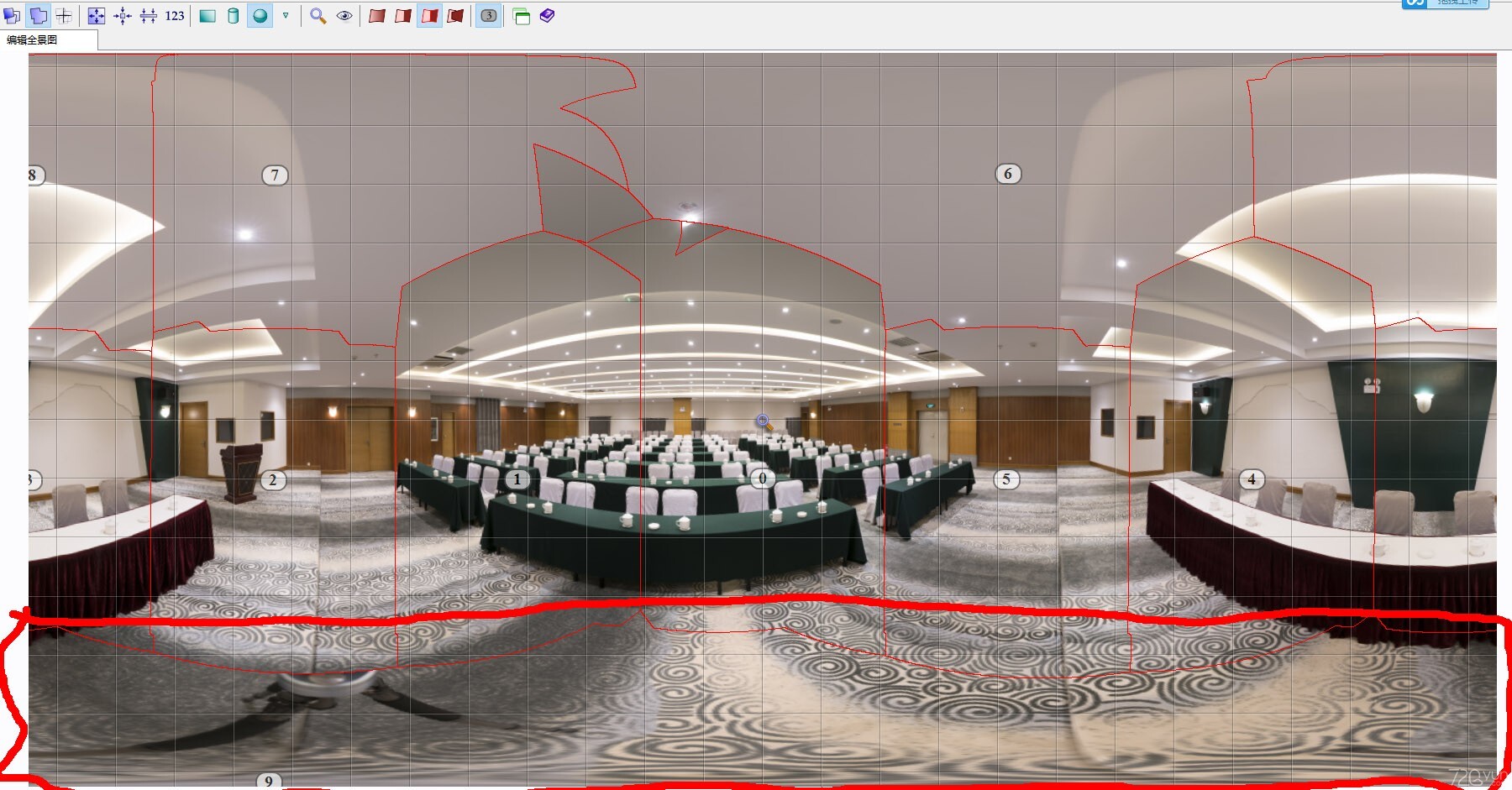Open the window layout icon
This screenshot has height=790, width=1512.
pos(522,16)
